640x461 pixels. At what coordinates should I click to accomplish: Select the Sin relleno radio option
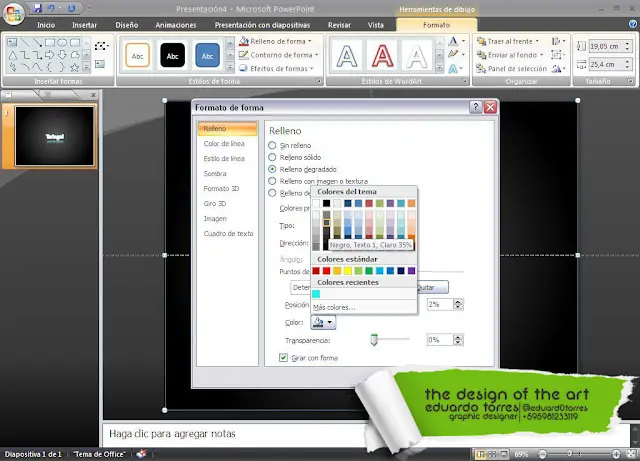272,145
